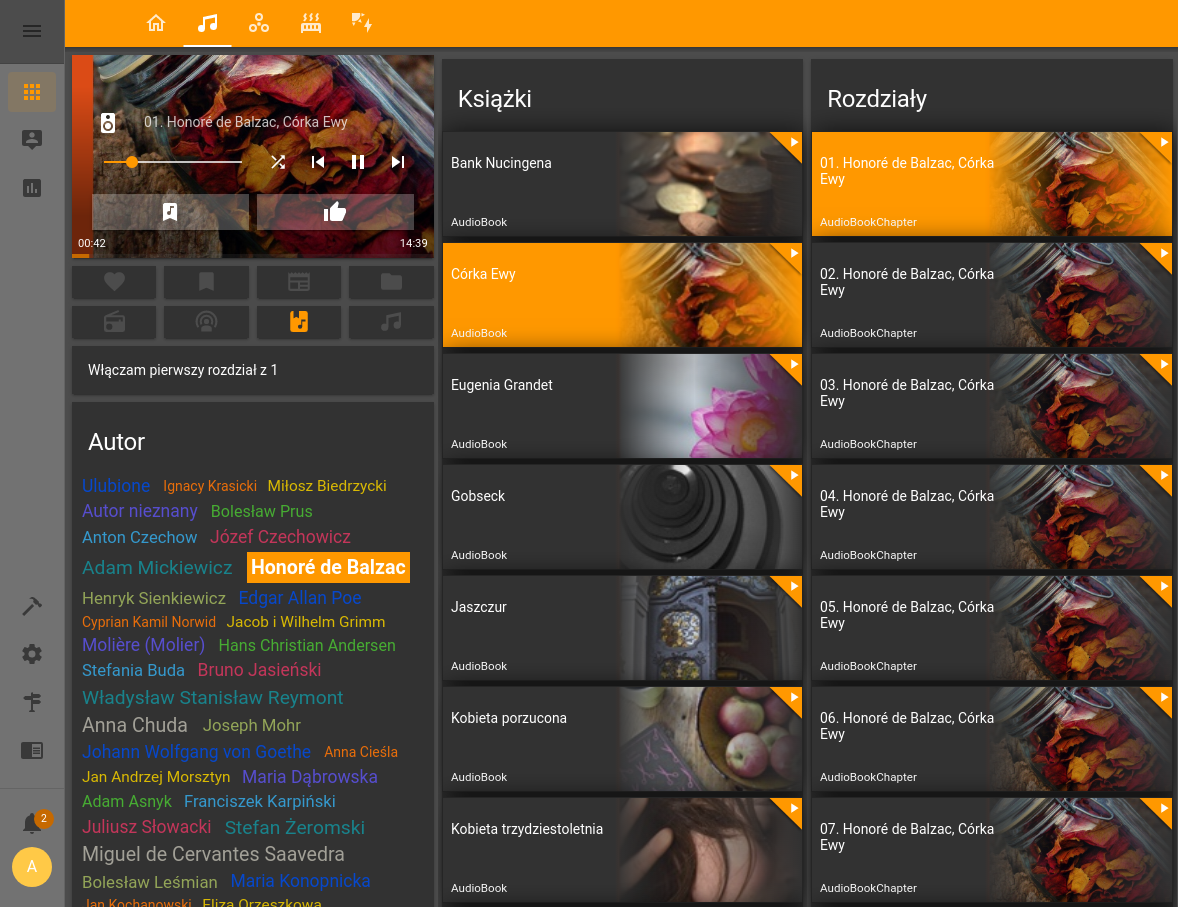This screenshot has height=907, width=1178.
Task: Open the grid overview sidebar icon
Action: pyautogui.click(x=32, y=92)
